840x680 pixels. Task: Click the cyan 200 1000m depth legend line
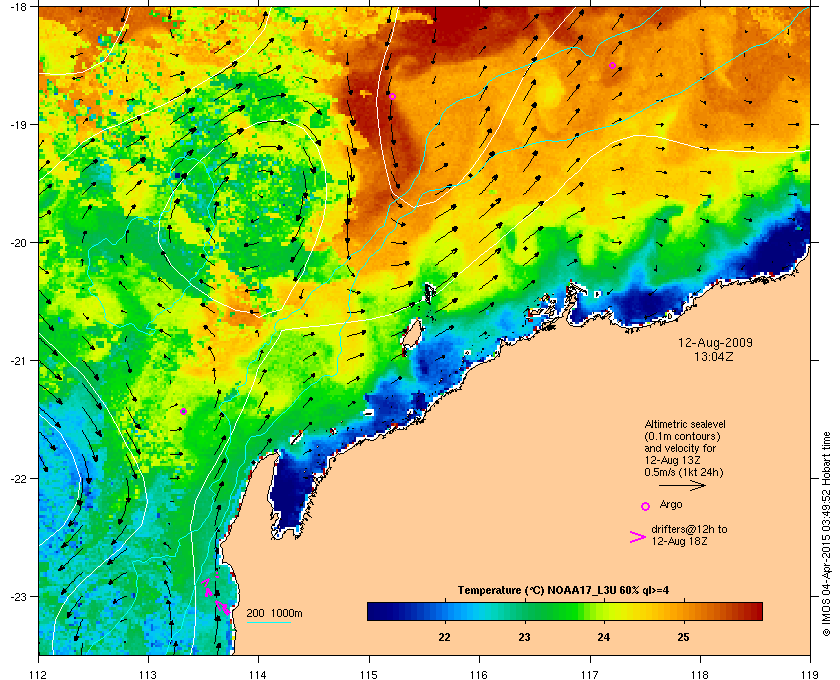[268, 623]
